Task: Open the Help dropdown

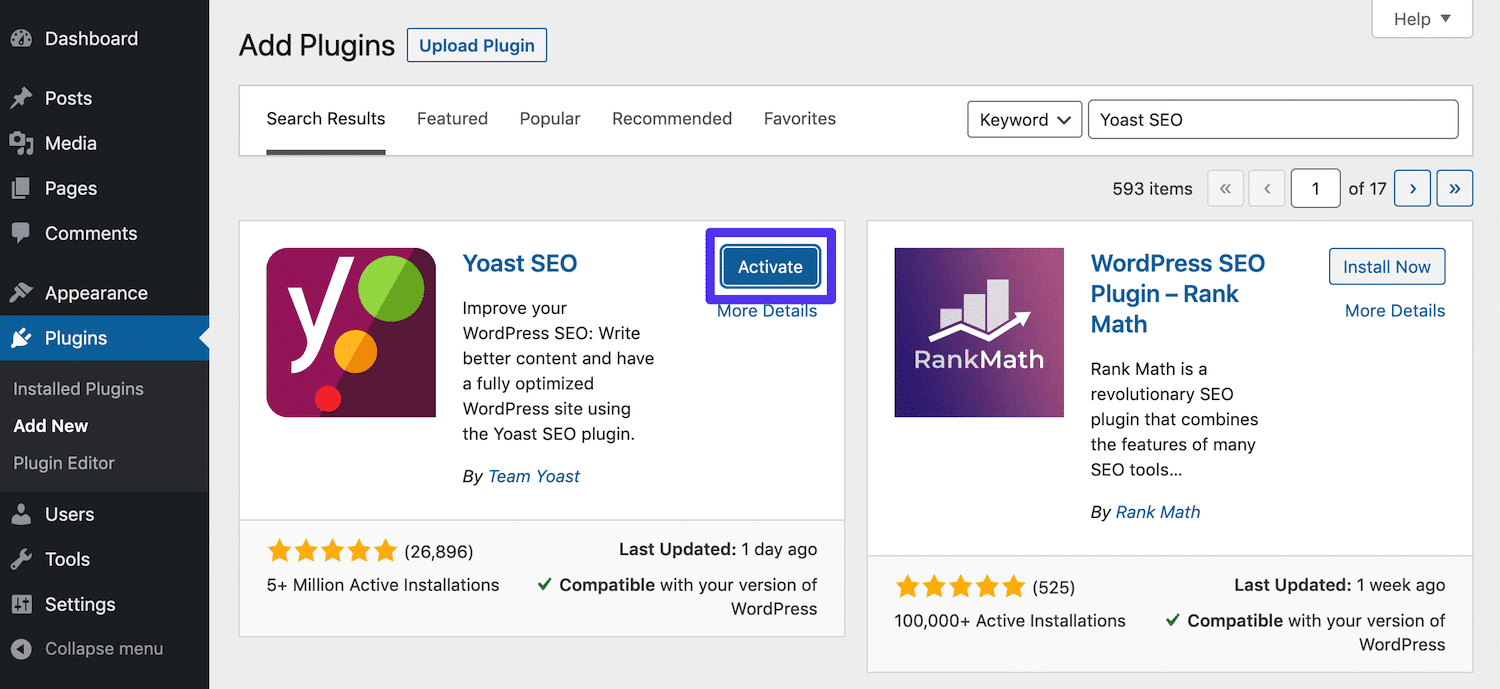Action: [1421, 18]
